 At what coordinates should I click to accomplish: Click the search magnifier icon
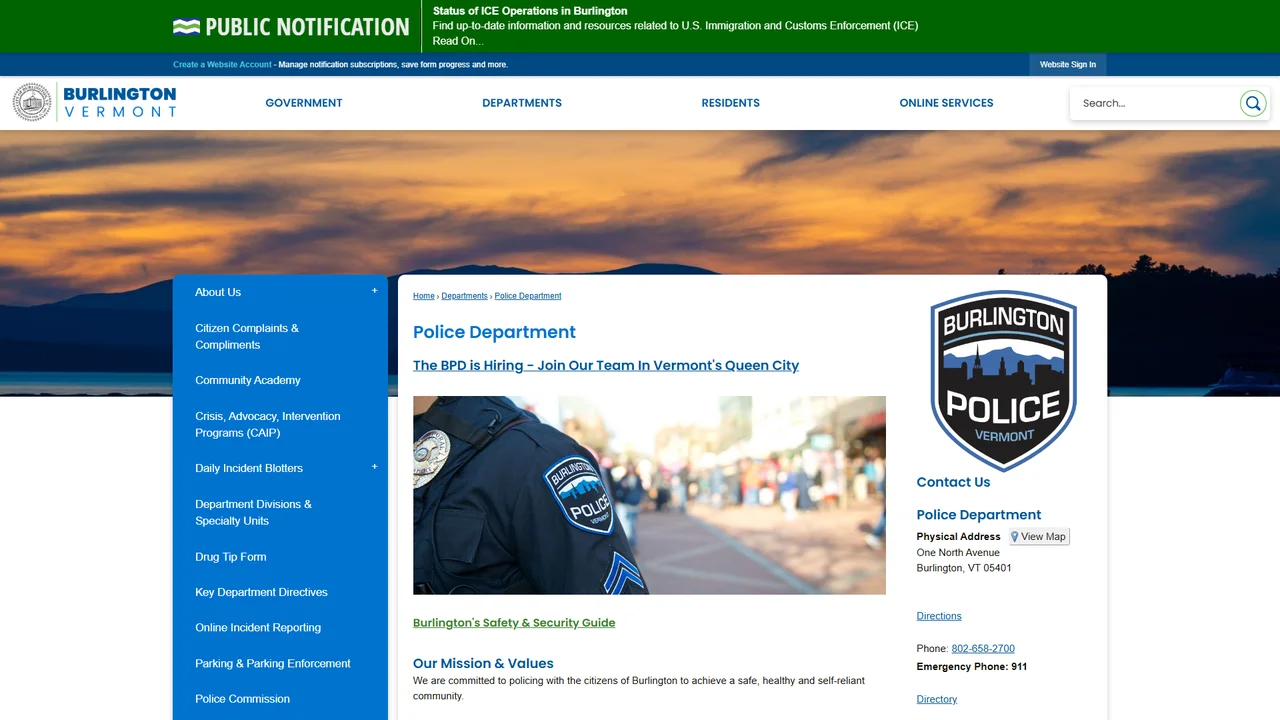[1253, 103]
